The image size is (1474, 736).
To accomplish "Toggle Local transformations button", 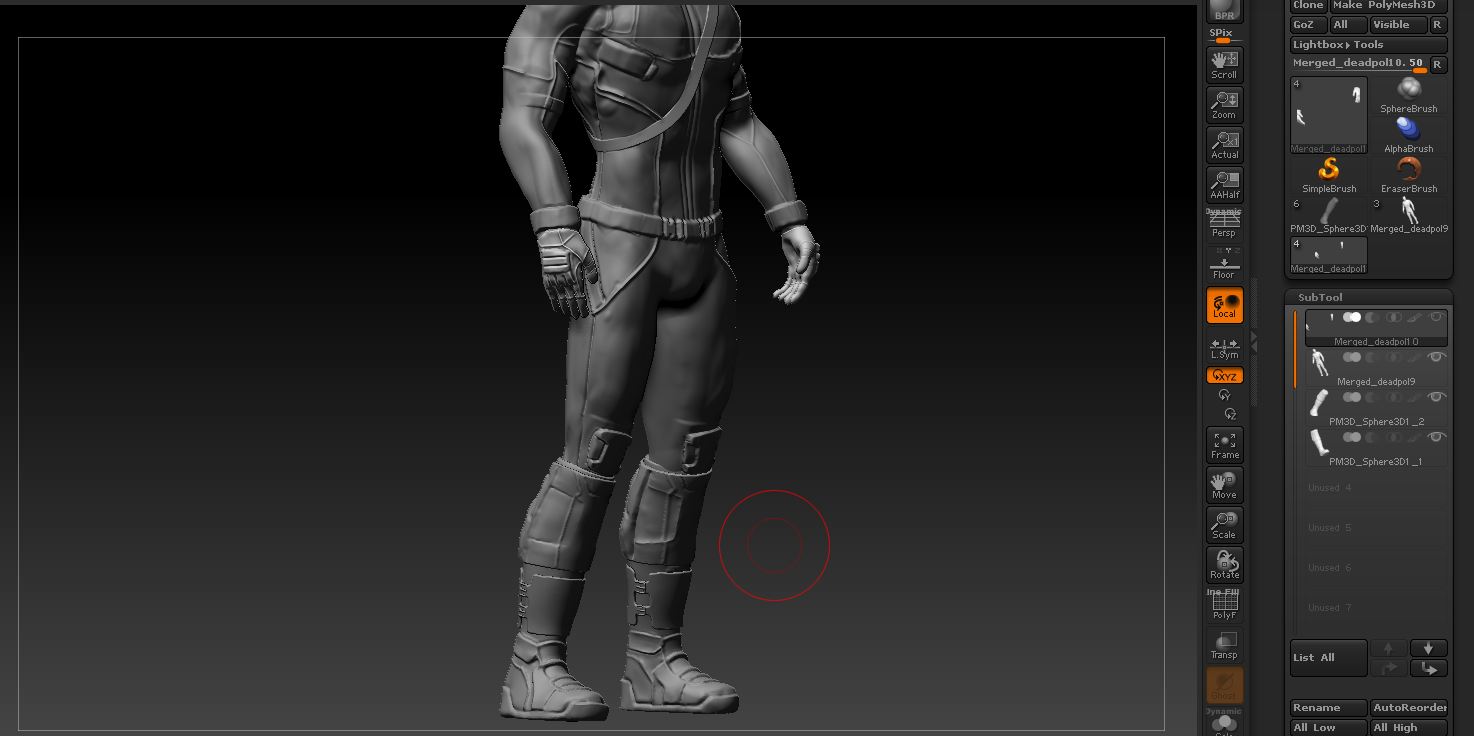I will (1224, 305).
